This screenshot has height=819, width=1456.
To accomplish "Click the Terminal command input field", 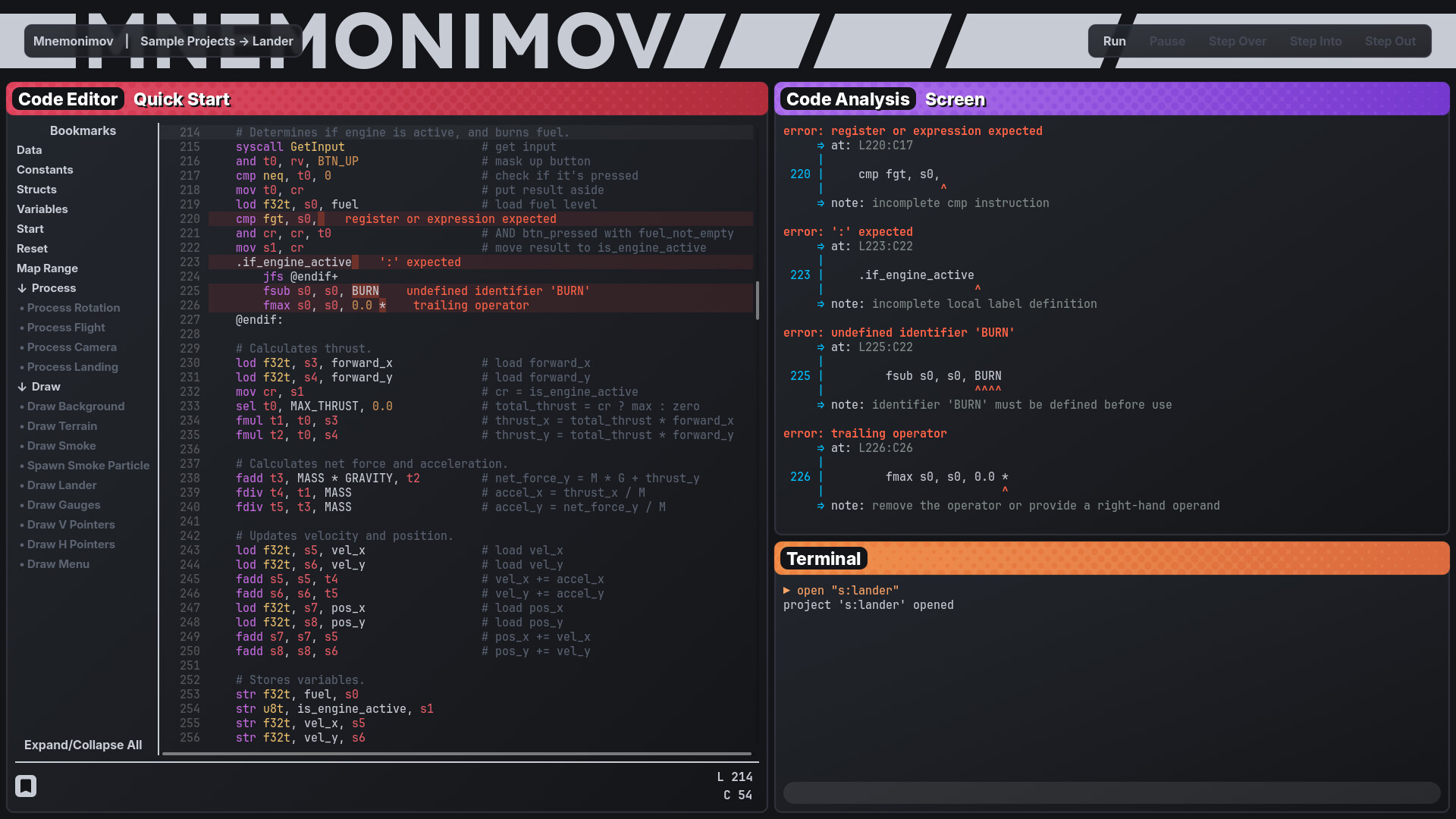I will coord(1112,792).
